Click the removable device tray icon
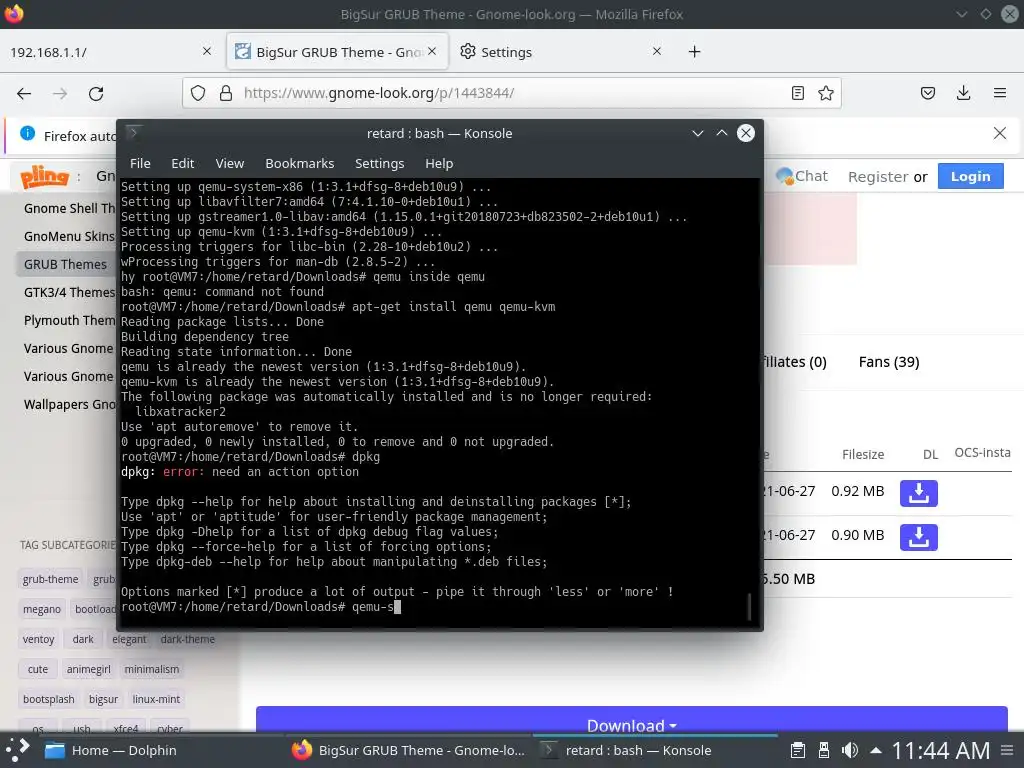The width and height of the screenshot is (1024, 768). click(x=824, y=750)
